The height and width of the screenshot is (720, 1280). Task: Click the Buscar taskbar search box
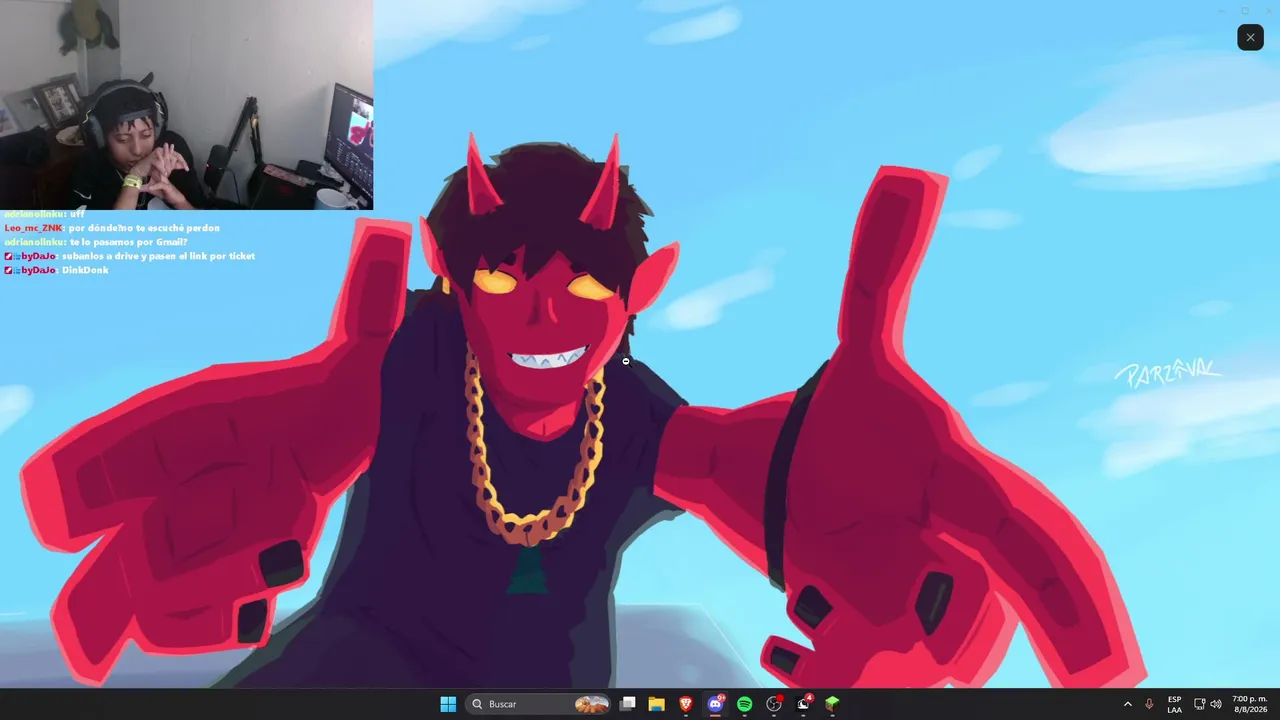[x=539, y=704]
